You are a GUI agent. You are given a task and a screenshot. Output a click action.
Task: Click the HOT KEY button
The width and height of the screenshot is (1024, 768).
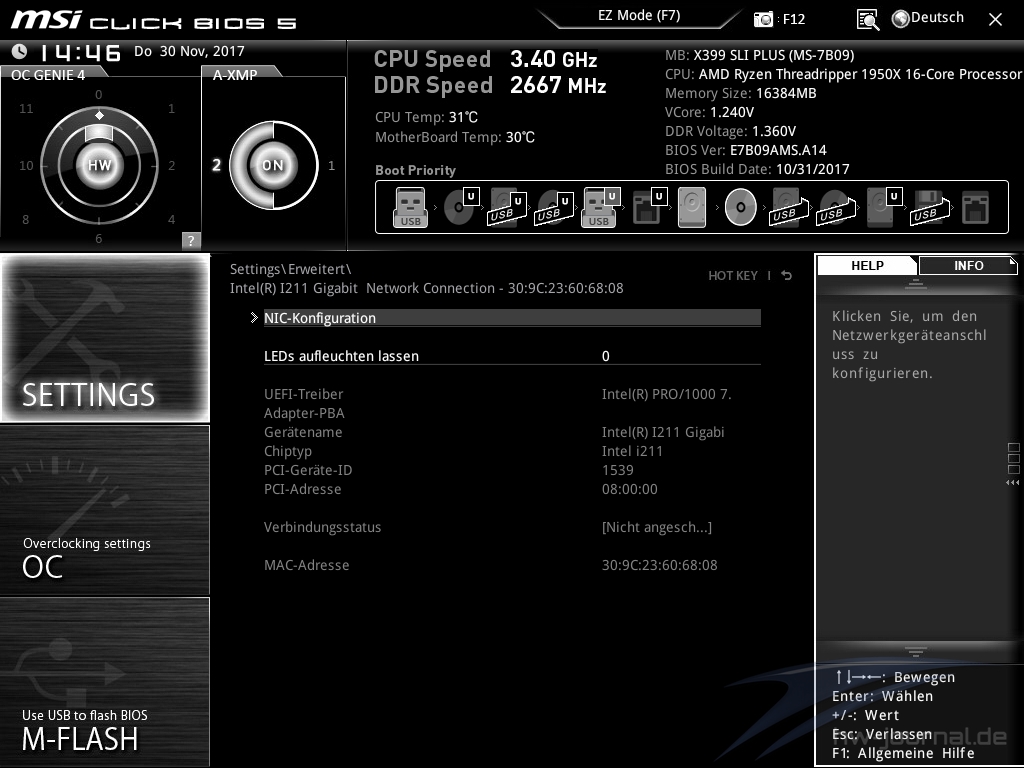[x=733, y=276]
